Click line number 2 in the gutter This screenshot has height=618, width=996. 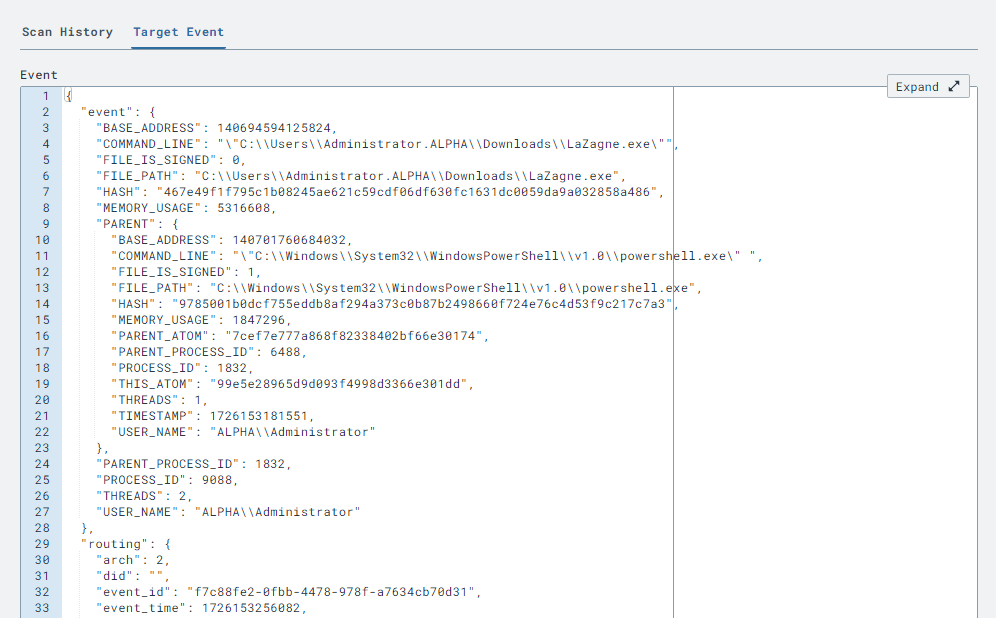coord(45,112)
